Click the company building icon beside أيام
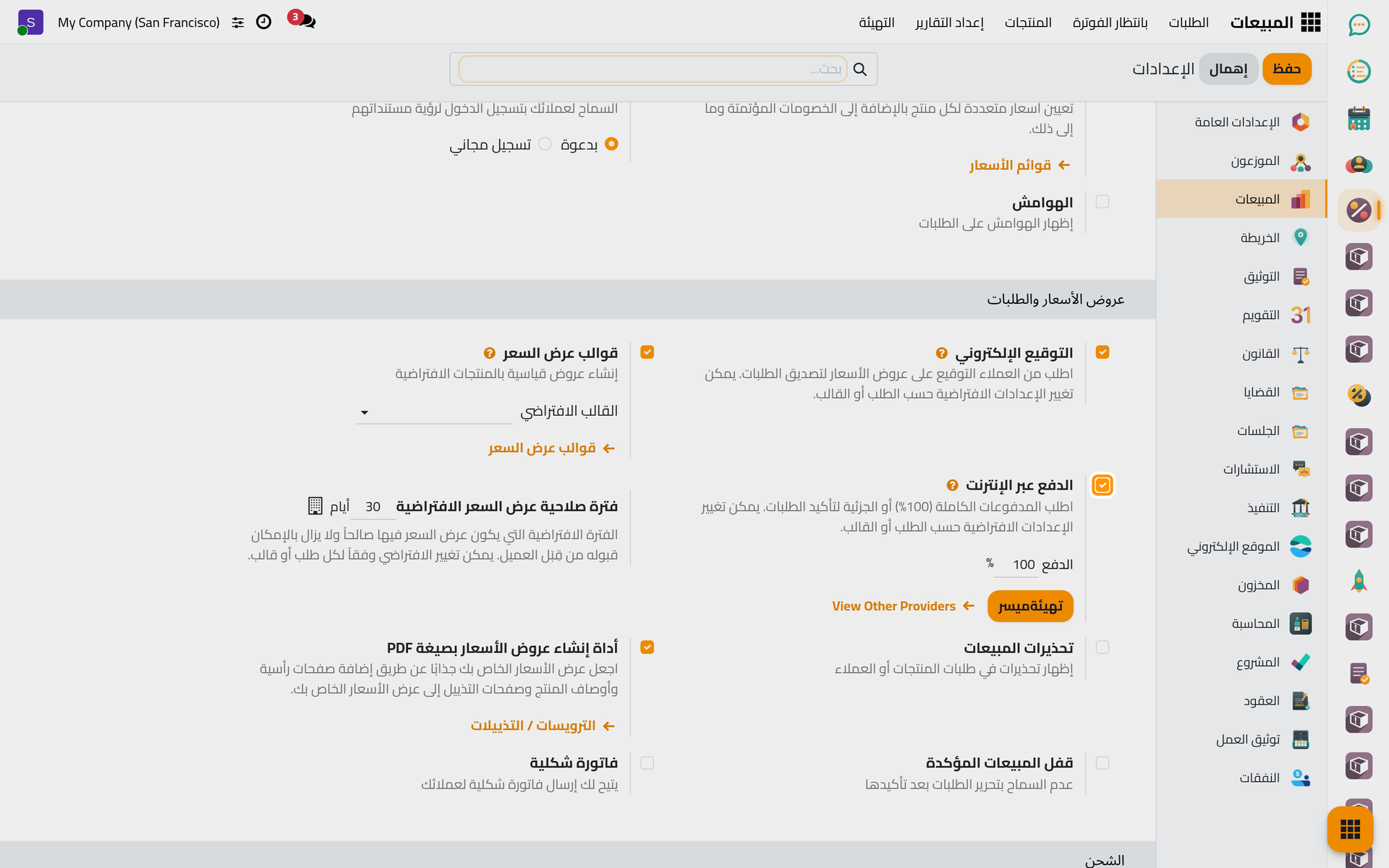1389x868 pixels. tap(315, 506)
